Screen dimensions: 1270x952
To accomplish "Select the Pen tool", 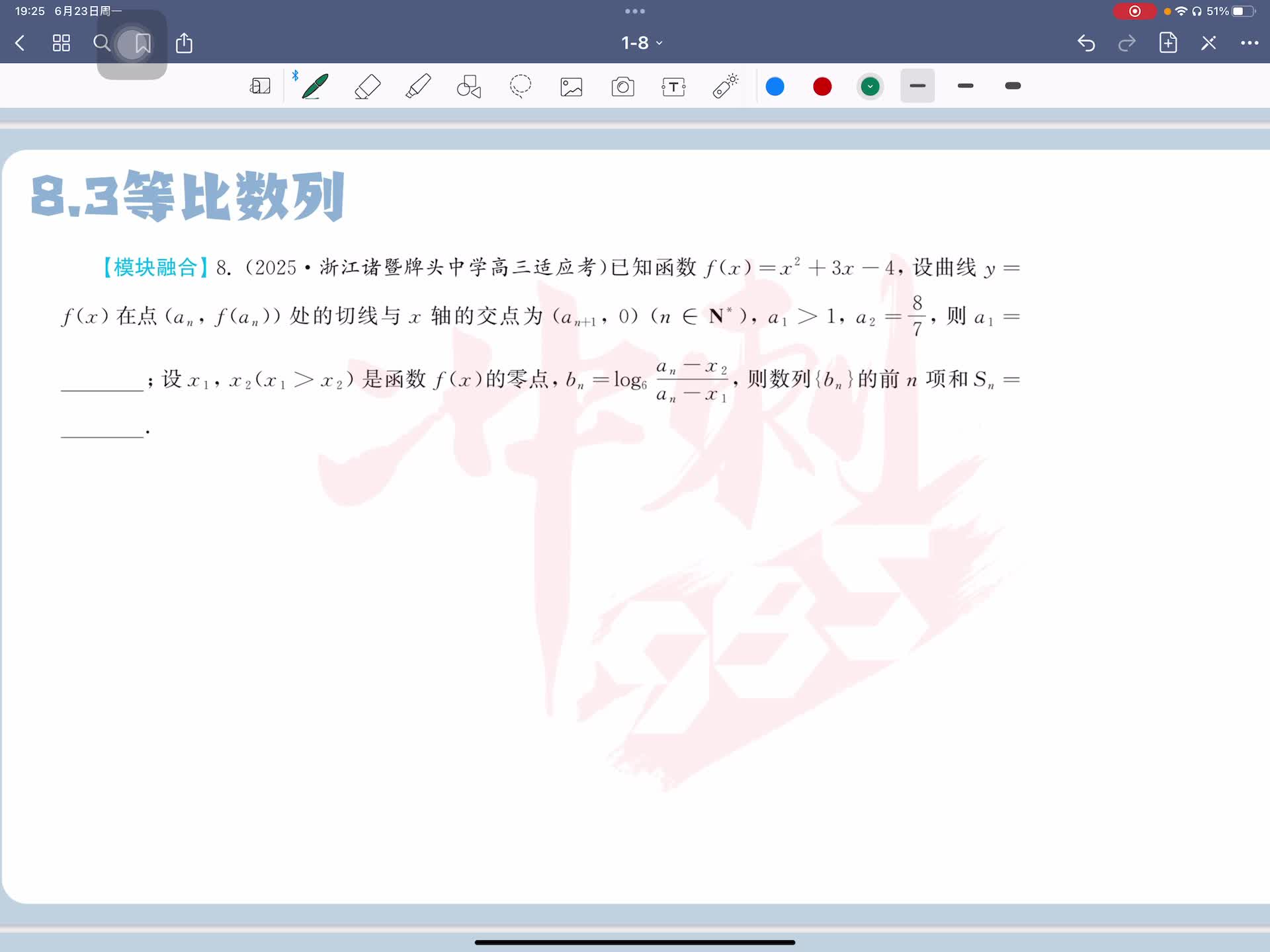I will (315, 86).
